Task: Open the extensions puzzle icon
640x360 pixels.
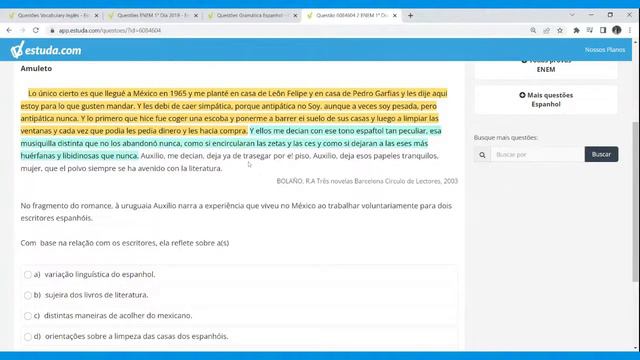Action: [576, 30]
